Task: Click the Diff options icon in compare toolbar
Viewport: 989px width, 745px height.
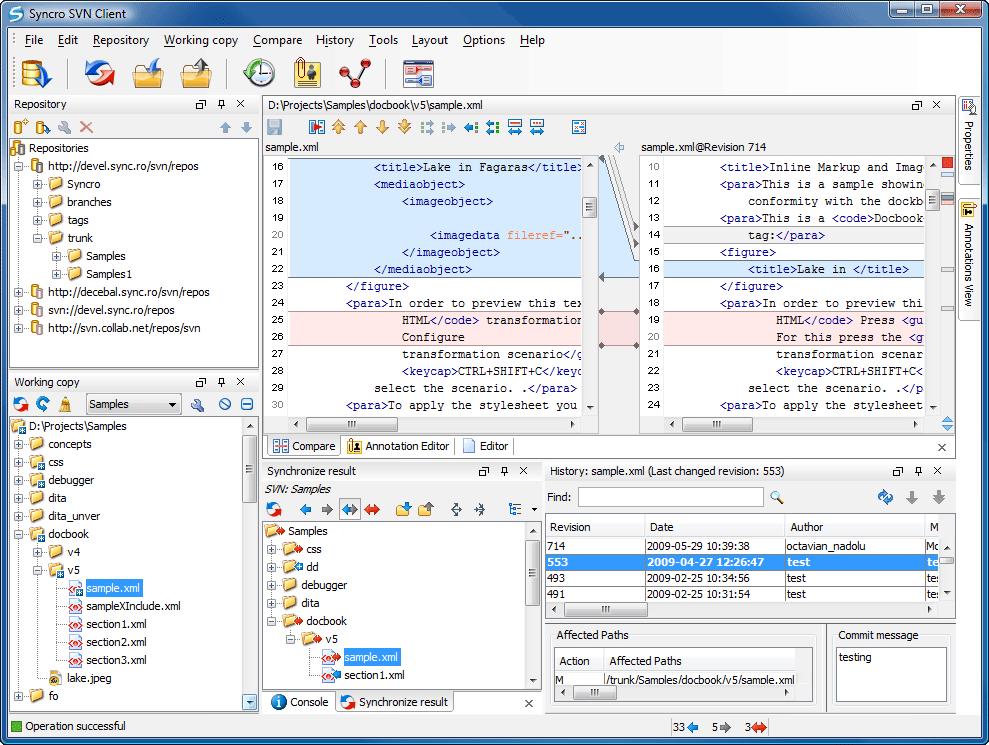Action: point(578,127)
